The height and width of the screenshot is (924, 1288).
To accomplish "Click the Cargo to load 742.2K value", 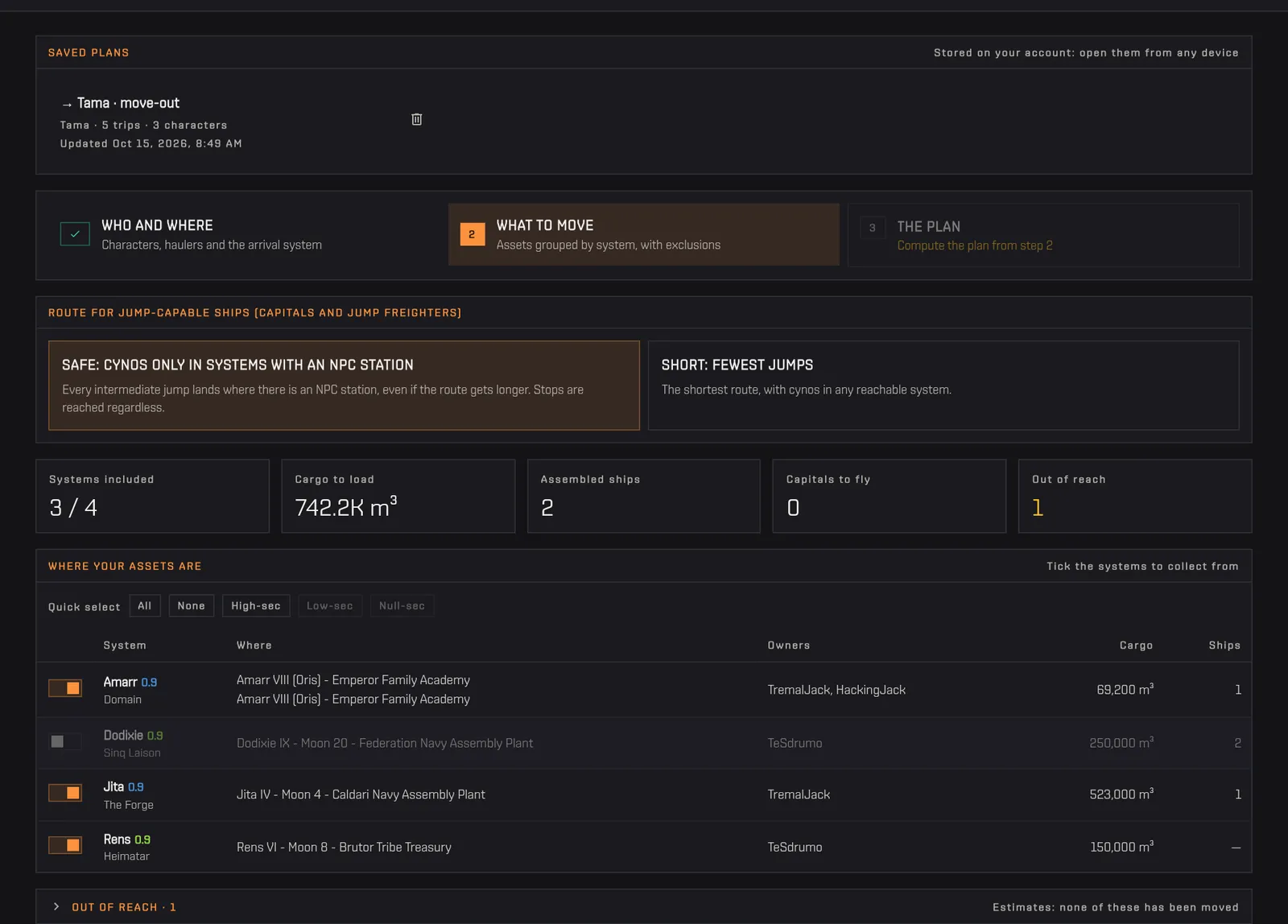I will click(346, 507).
